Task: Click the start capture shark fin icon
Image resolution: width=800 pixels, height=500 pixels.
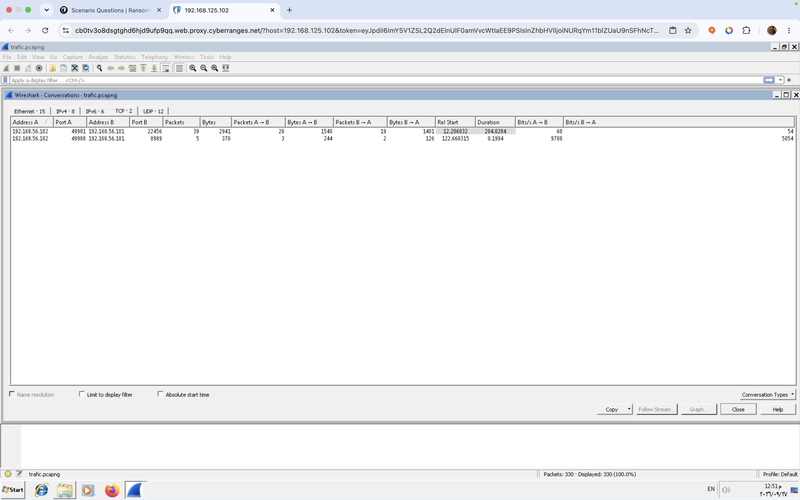Action: point(6,68)
